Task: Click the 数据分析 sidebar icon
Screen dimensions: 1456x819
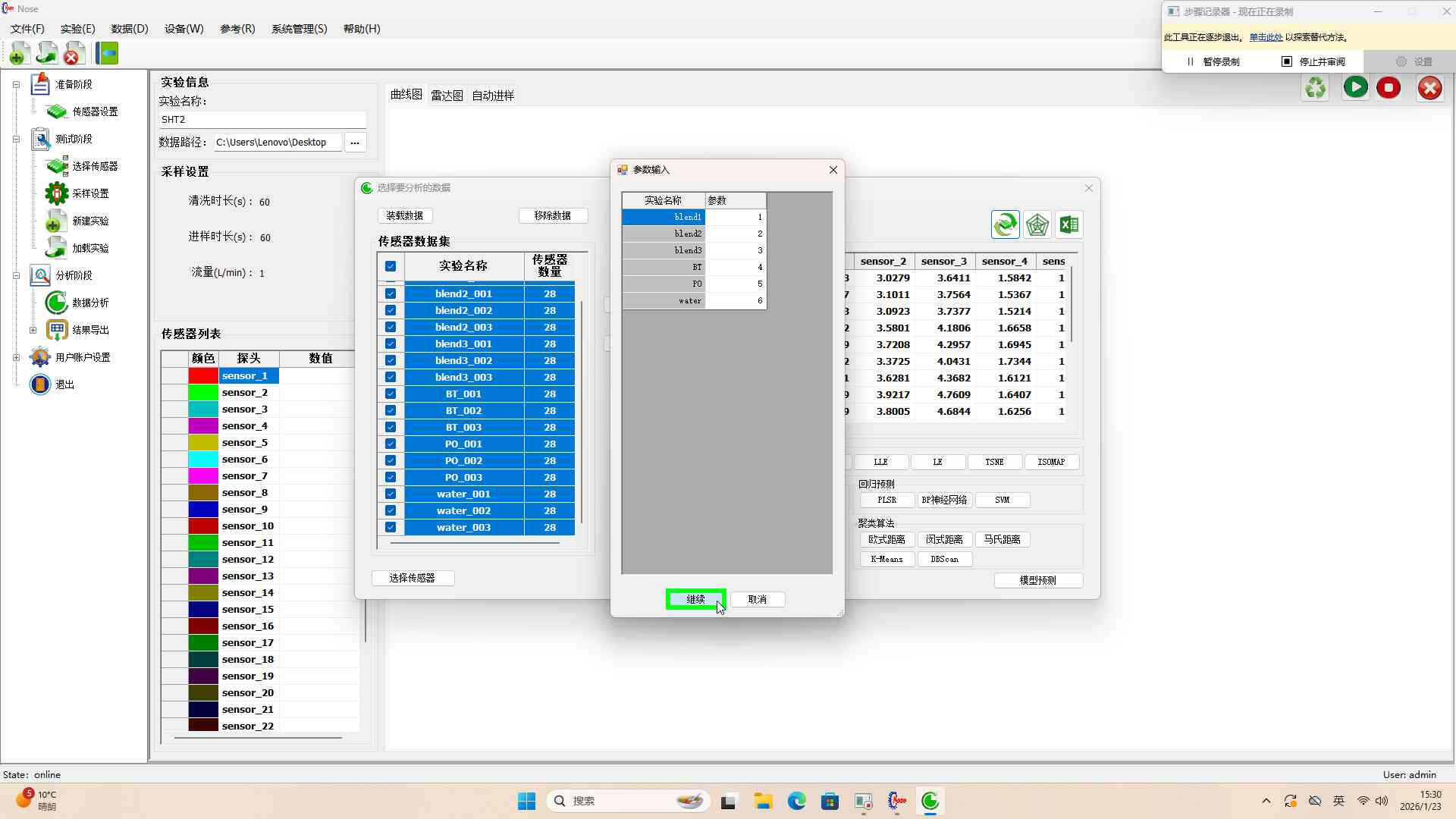Action: click(57, 303)
